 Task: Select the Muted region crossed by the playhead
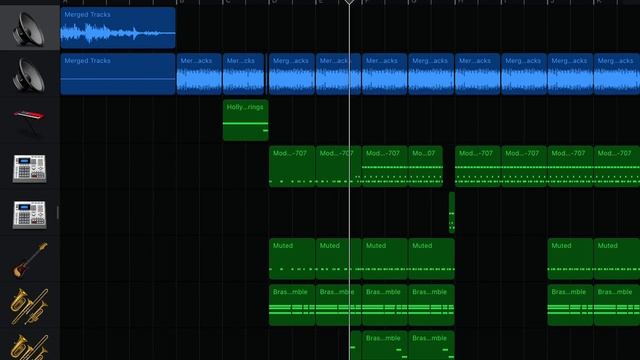(338, 259)
